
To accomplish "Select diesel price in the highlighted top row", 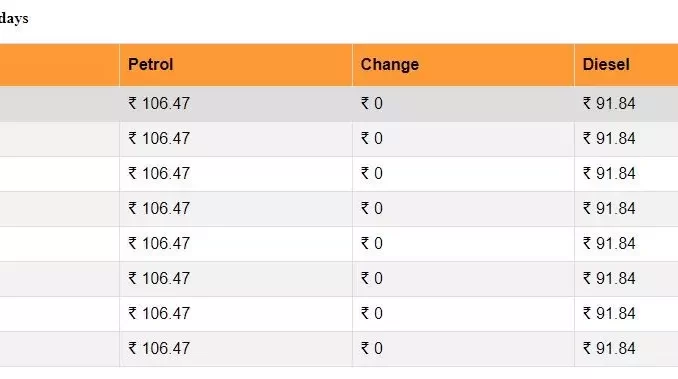I will pyautogui.click(x=609, y=104).
